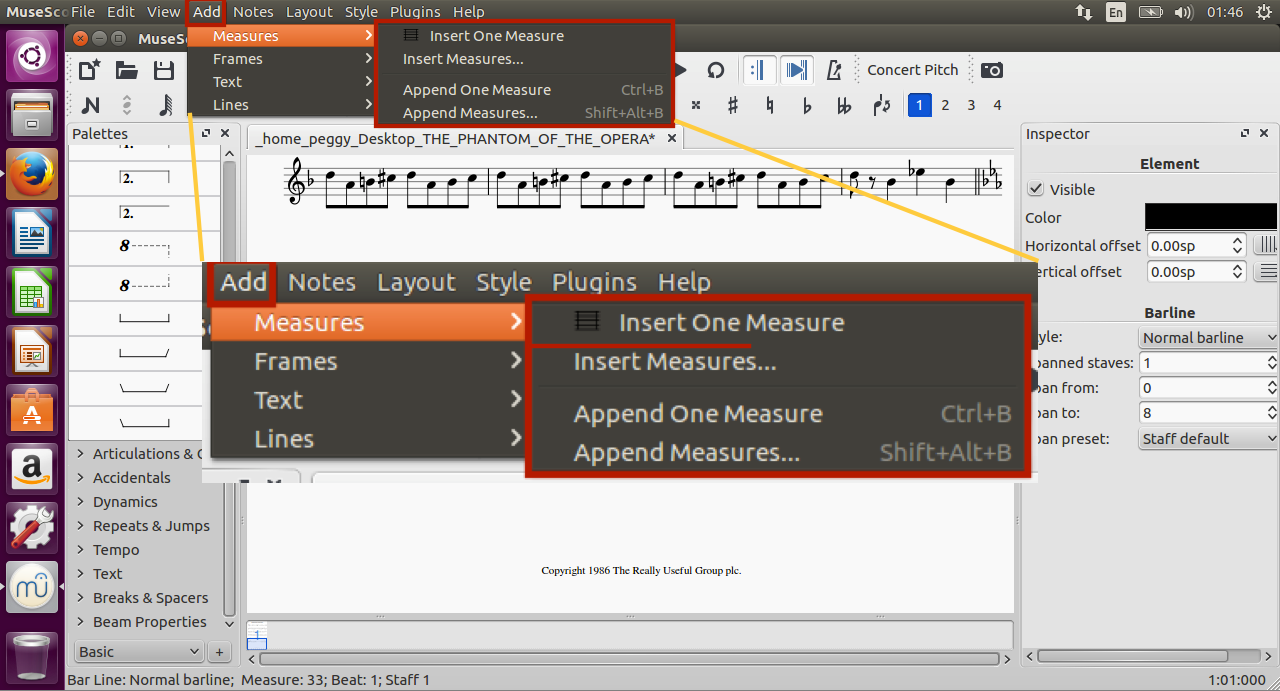The width and height of the screenshot is (1280, 691).
Task: Open the Layout menu
Action: (309, 12)
